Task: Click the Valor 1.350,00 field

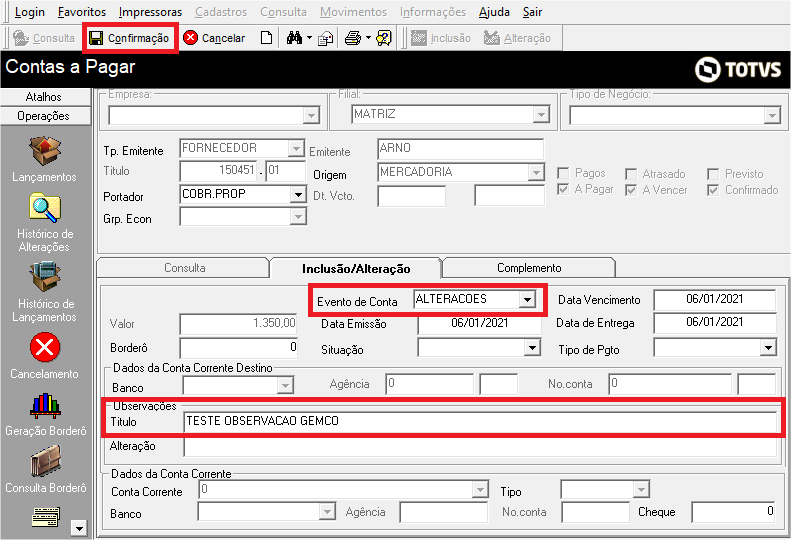Action: [x=239, y=323]
